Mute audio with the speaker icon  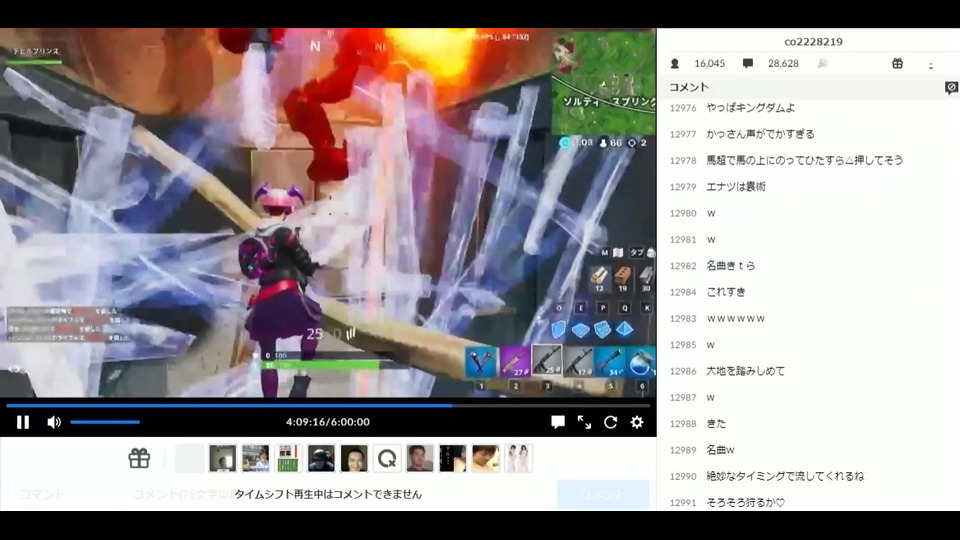tap(54, 422)
